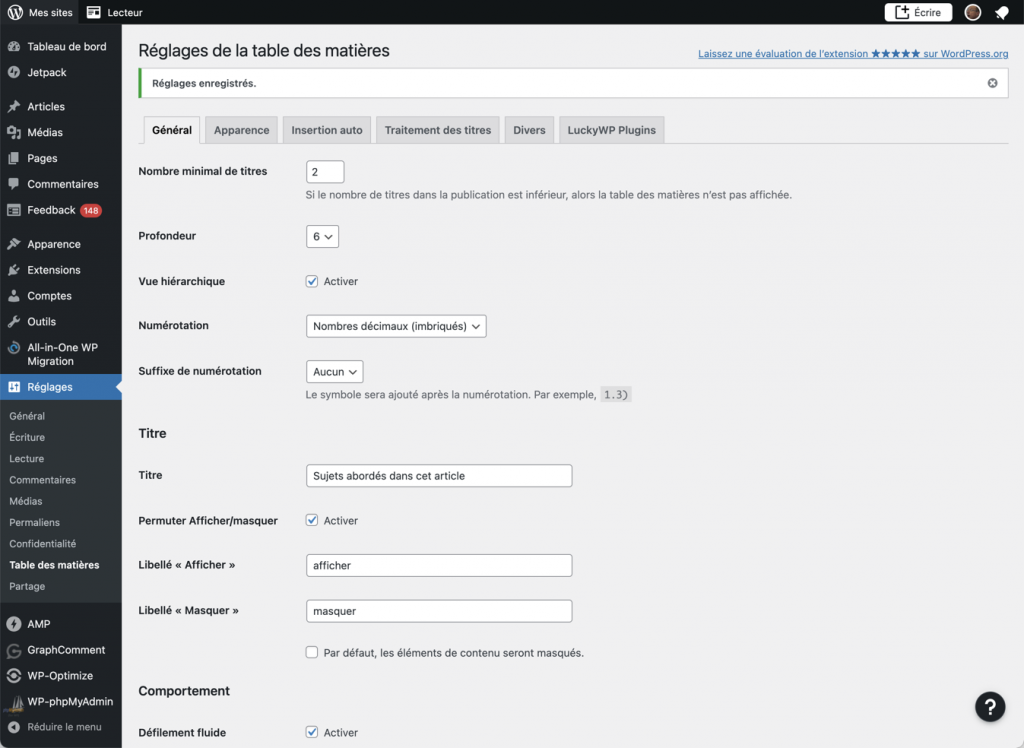The height and width of the screenshot is (748, 1024).
Task: Click the WP-phpMyAdmin sailboat icon
Action: click(15, 702)
